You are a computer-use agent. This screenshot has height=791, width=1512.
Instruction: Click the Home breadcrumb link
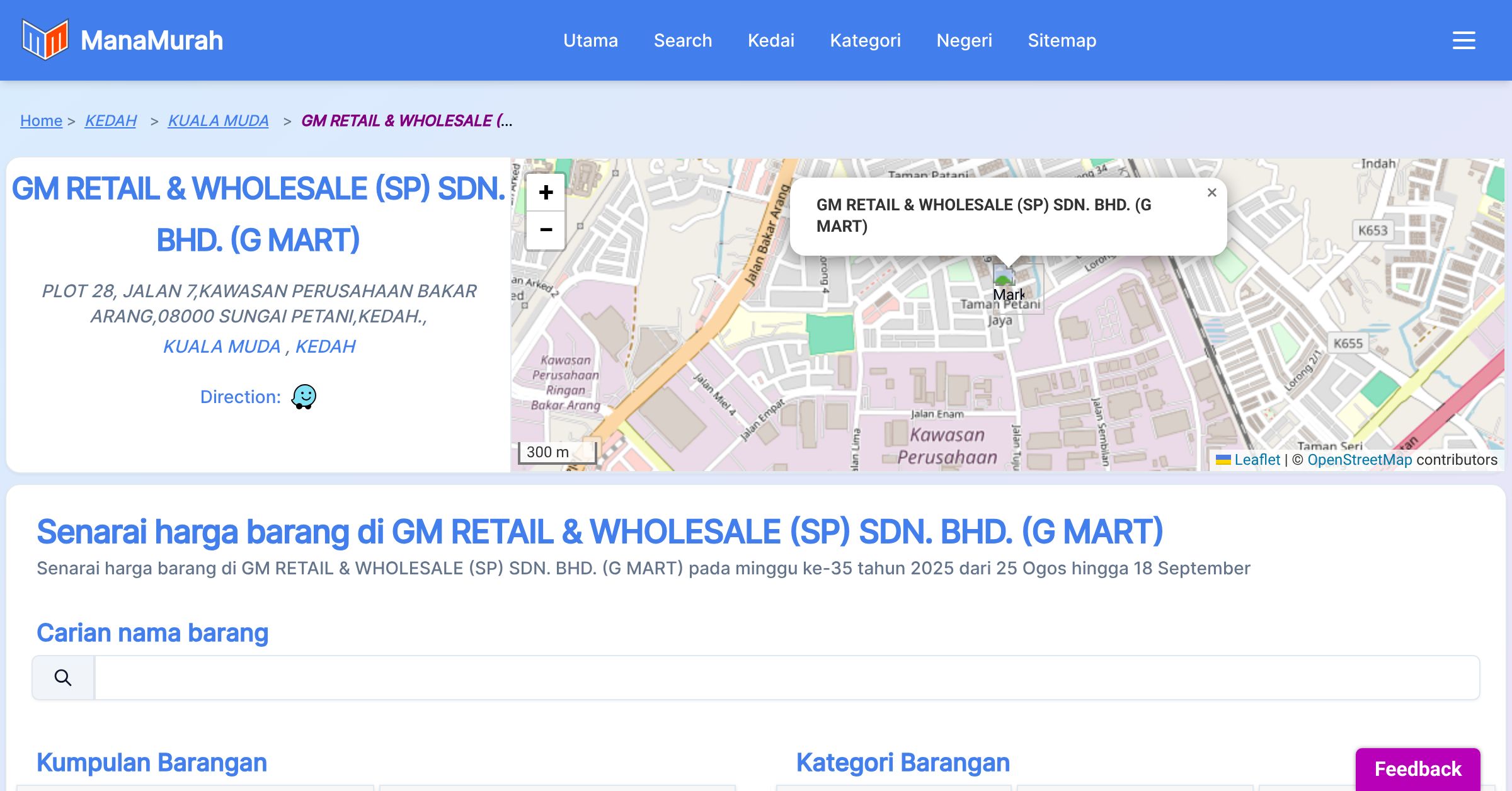pyautogui.click(x=41, y=120)
